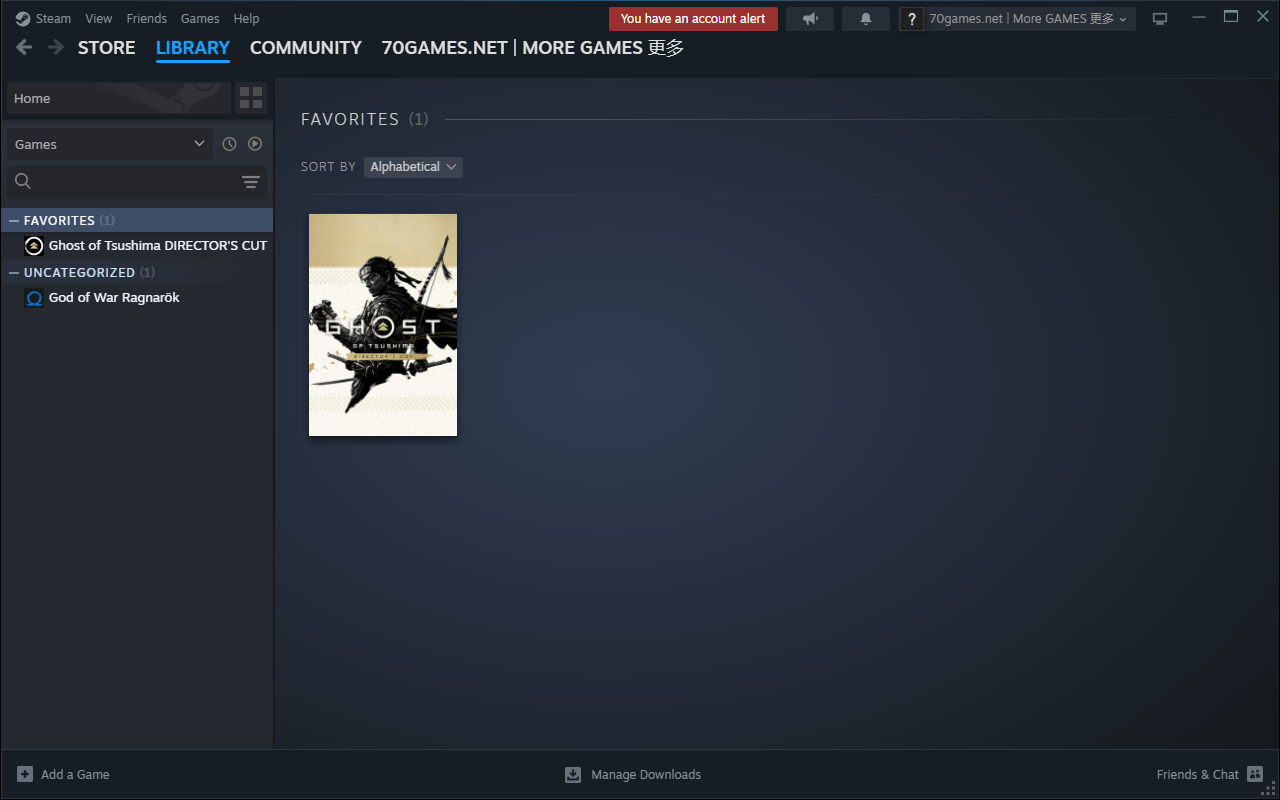Click the FAVORITES heading in main pane
1280x800 pixels.
(x=350, y=119)
